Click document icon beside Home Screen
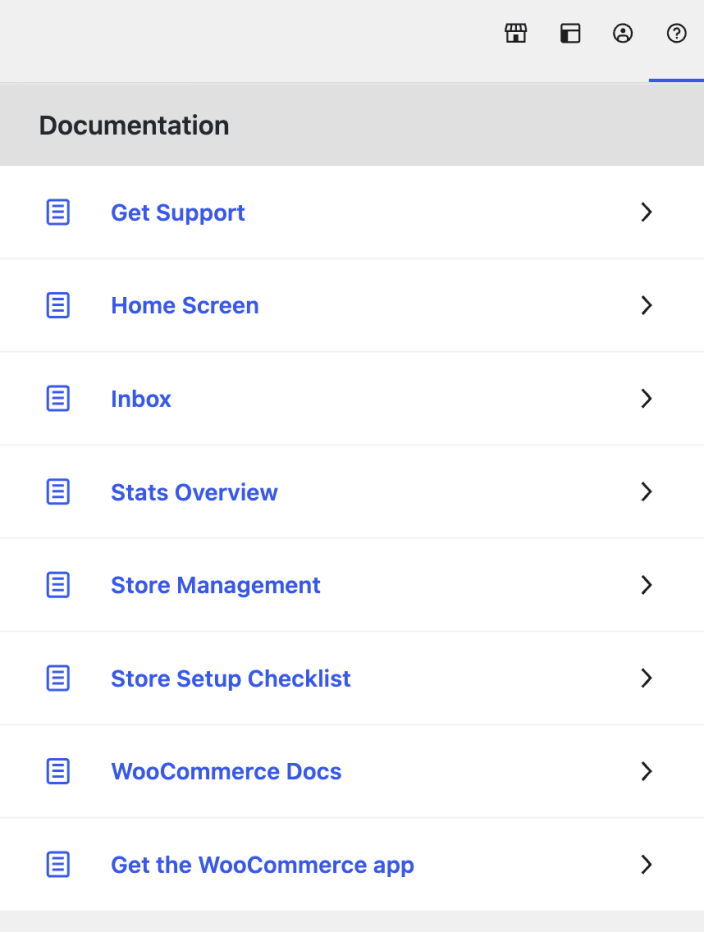The image size is (704, 932). pos(58,306)
